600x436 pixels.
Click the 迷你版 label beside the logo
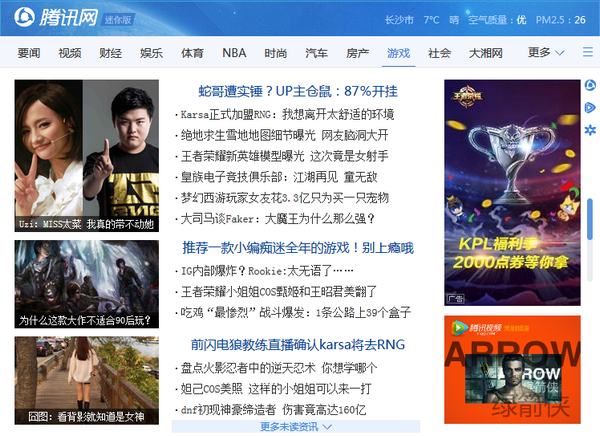pos(118,20)
